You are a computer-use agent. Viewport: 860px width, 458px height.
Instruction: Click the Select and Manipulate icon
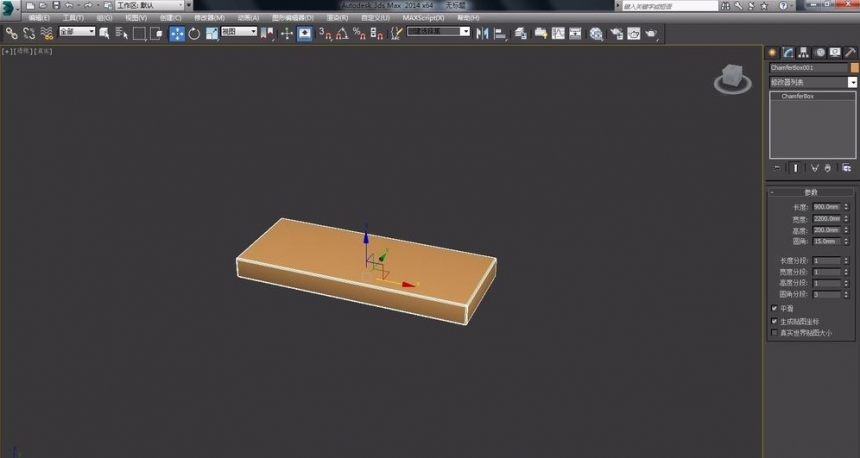click(x=287, y=33)
